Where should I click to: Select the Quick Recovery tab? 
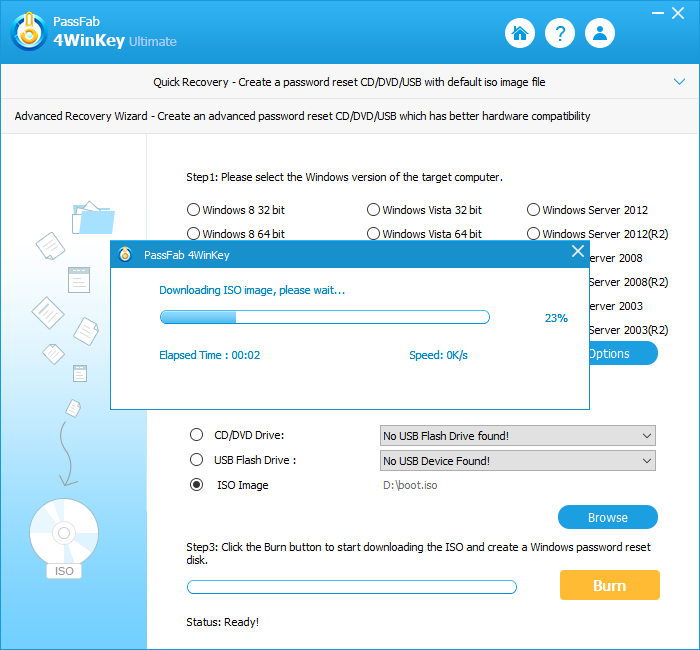coord(349,82)
